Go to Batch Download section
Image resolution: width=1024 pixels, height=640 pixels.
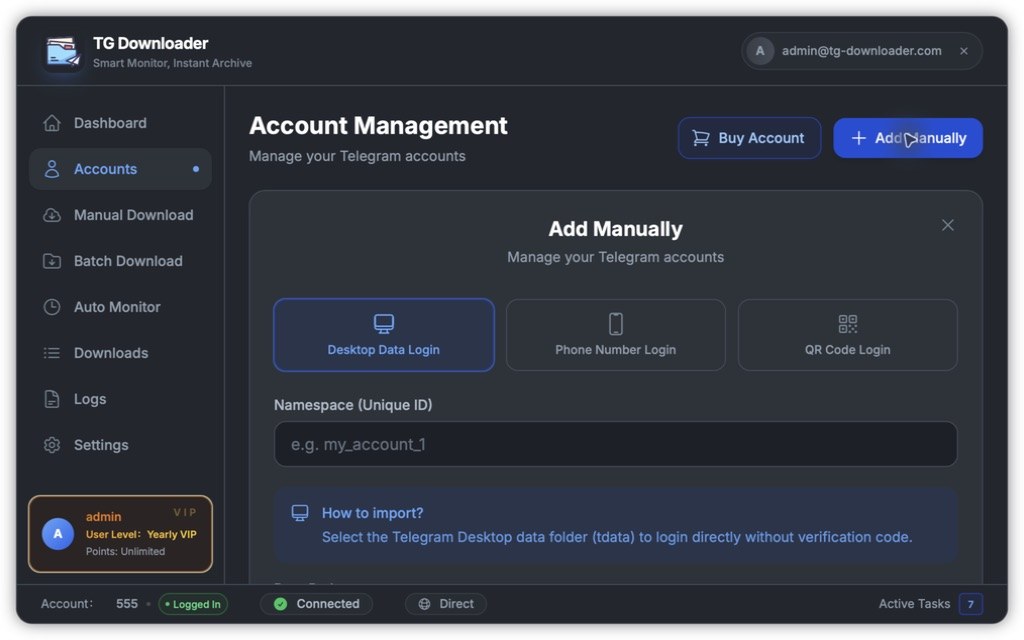pos(120,261)
